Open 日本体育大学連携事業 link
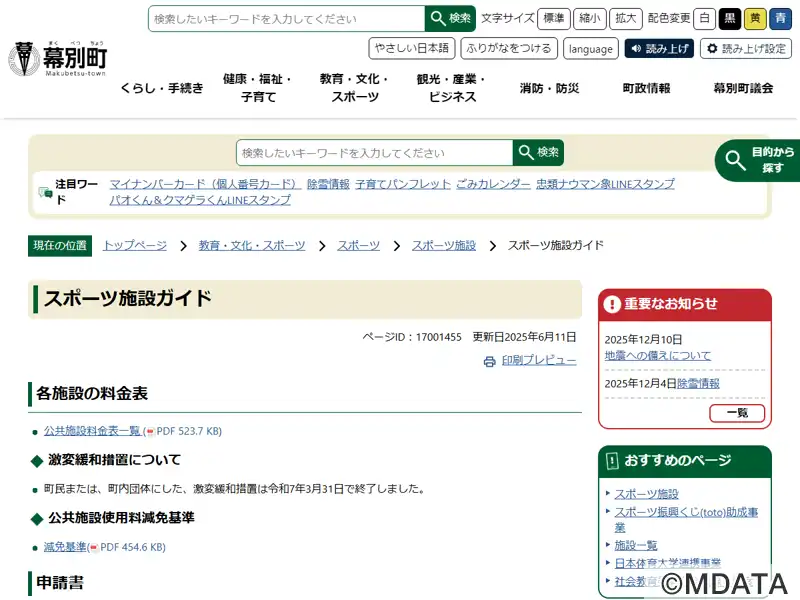This screenshot has height=600, width=800. pos(667,563)
